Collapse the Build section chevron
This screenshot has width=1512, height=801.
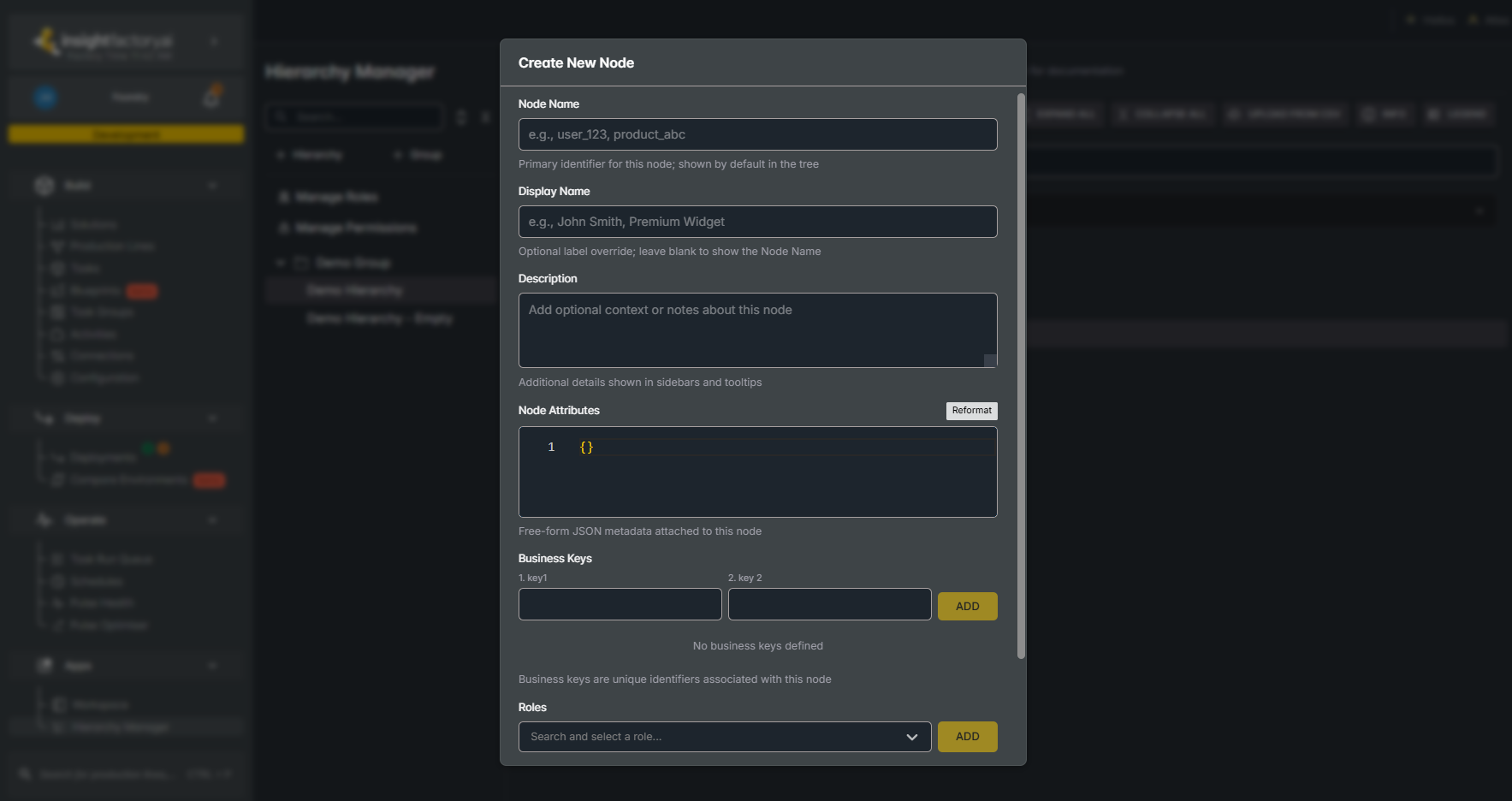[x=212, y=185]
